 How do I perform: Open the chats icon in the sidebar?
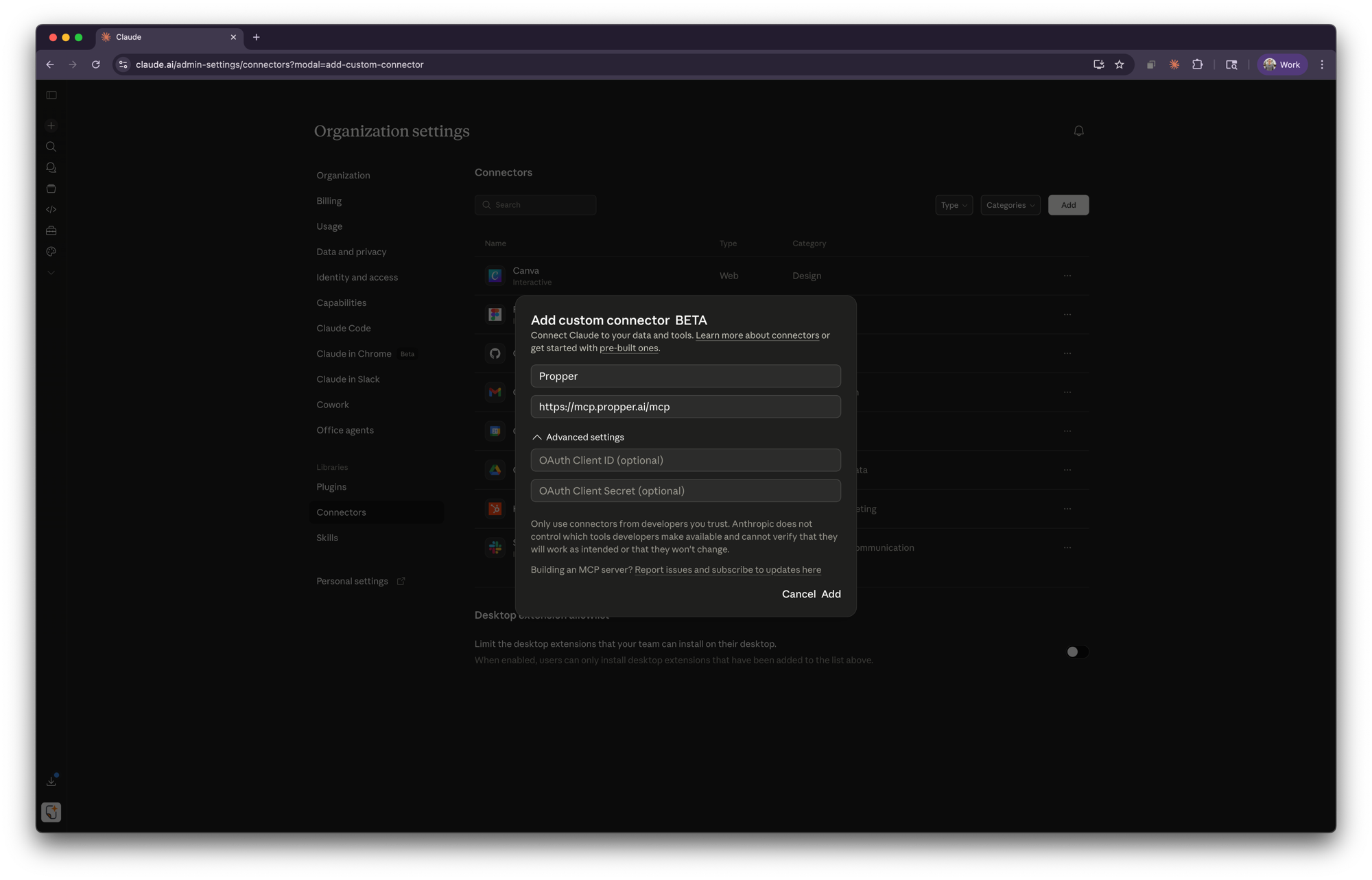click(x=51, y=167)
